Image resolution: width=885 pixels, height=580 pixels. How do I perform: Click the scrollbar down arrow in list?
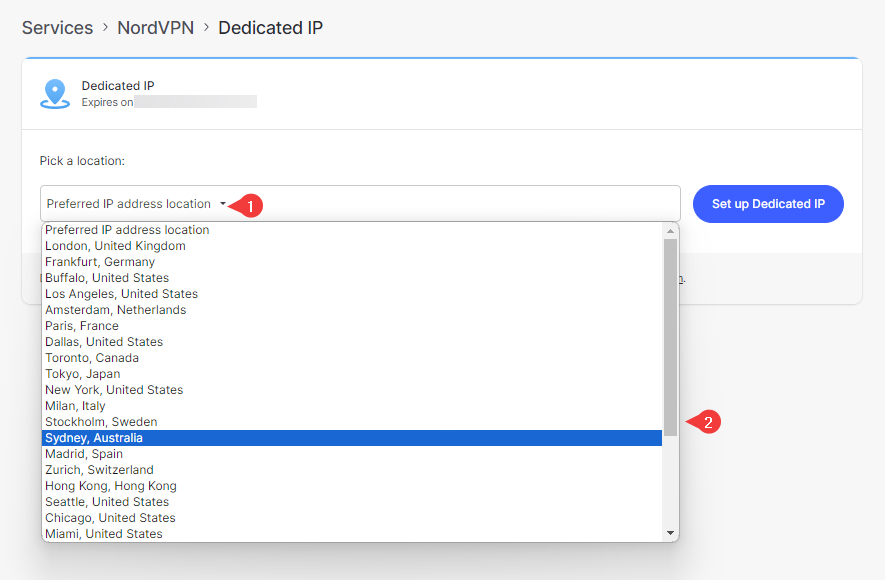coord(670,534)
